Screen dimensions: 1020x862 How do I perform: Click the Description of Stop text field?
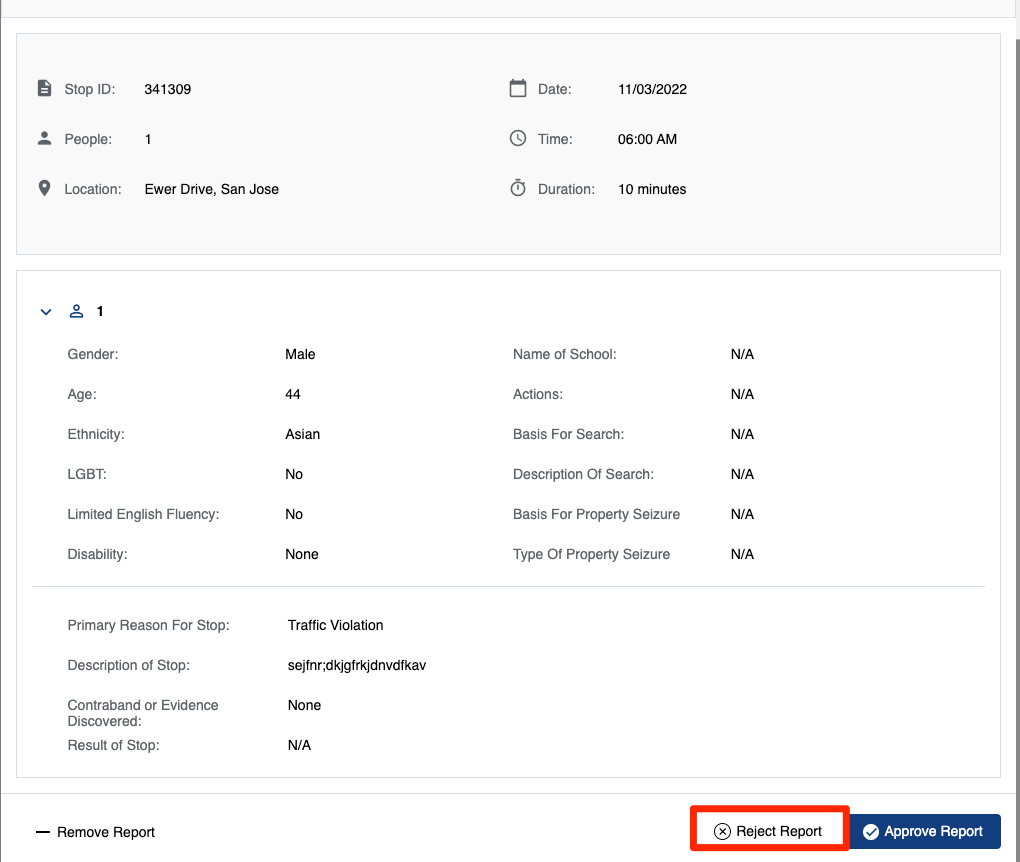tap(356, 665)
